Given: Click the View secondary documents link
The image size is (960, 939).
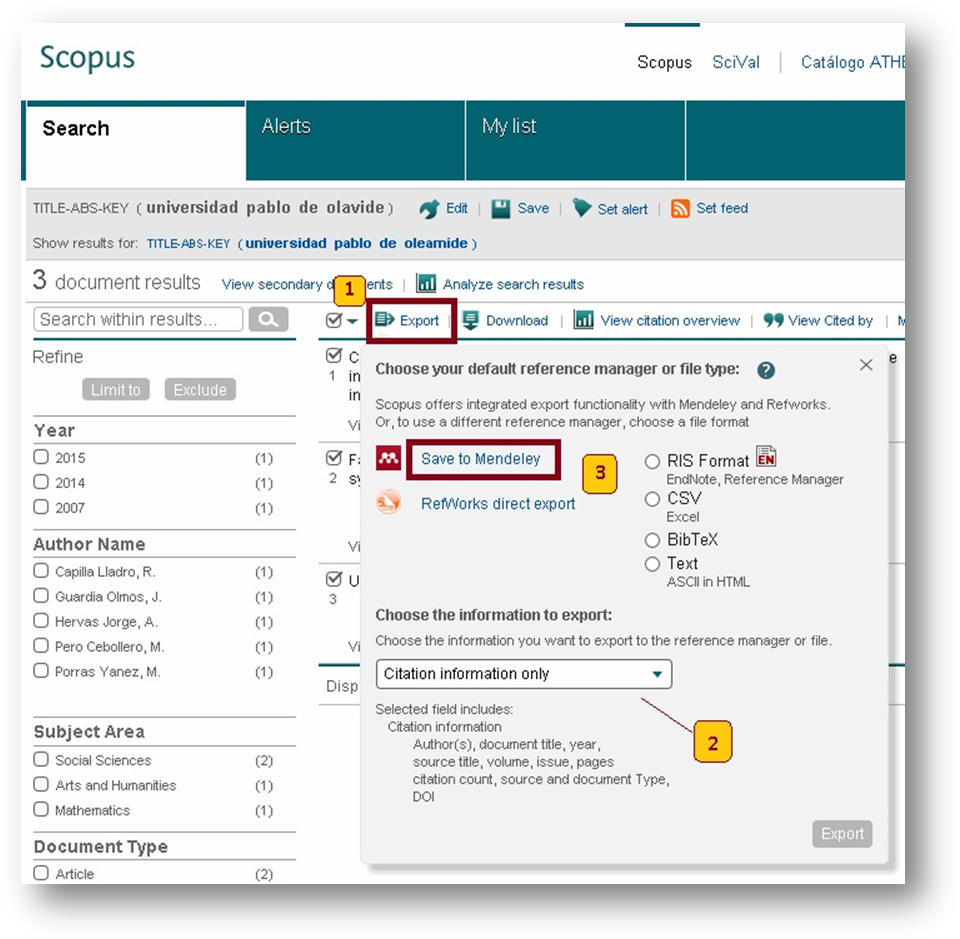Looking at the screenshot, I should coord(307,284).
